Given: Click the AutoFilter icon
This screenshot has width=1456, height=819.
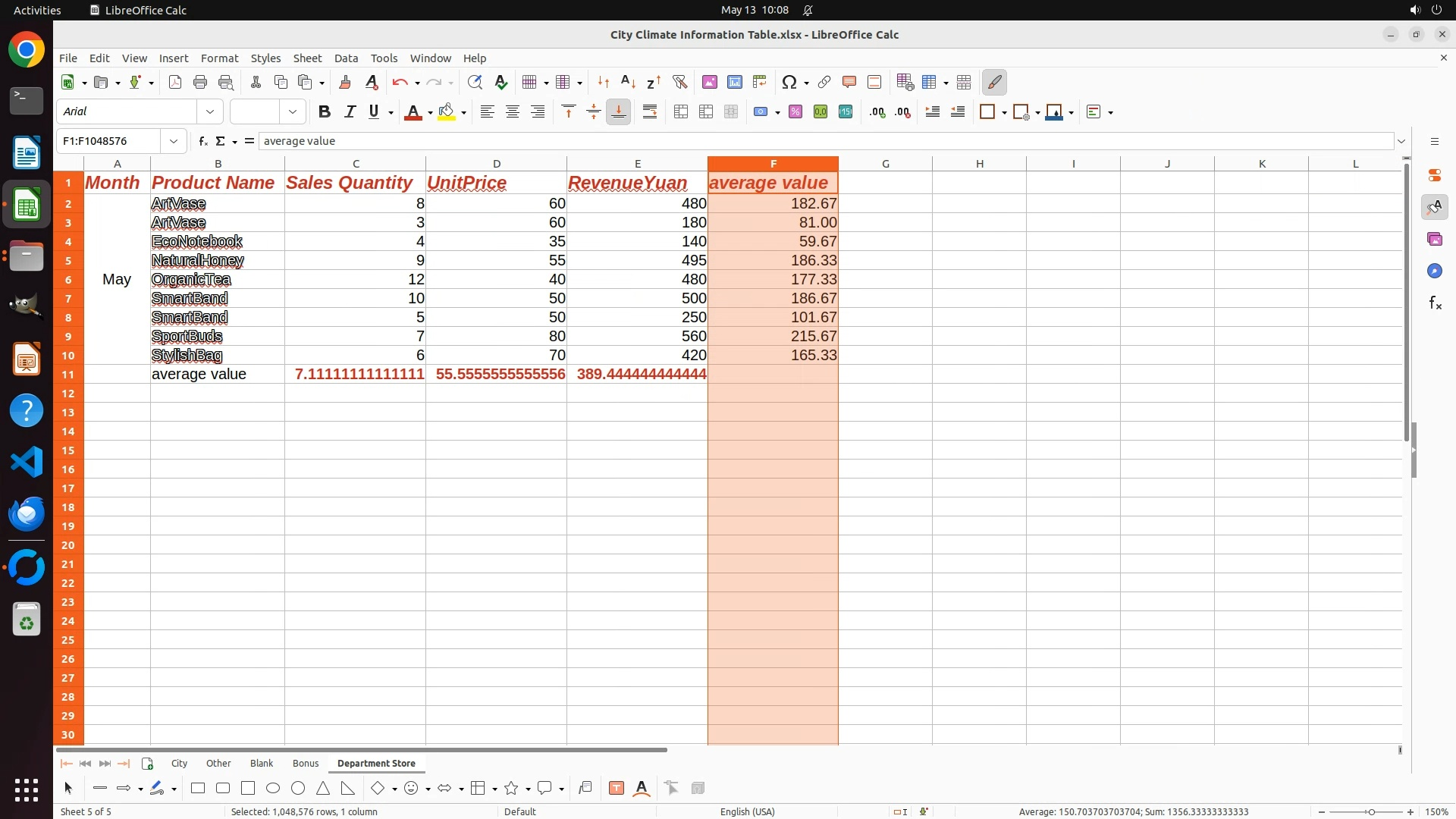Looking at the screenshot, I should pos(679,82).
